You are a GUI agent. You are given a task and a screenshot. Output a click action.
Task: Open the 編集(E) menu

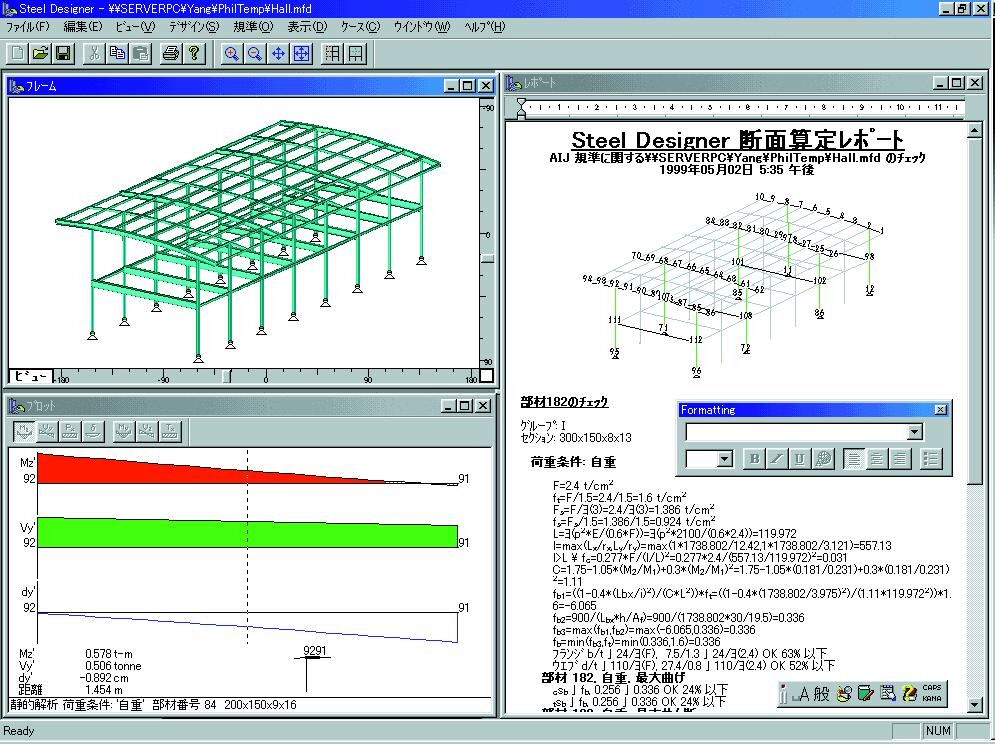click(x=82, y=27)
